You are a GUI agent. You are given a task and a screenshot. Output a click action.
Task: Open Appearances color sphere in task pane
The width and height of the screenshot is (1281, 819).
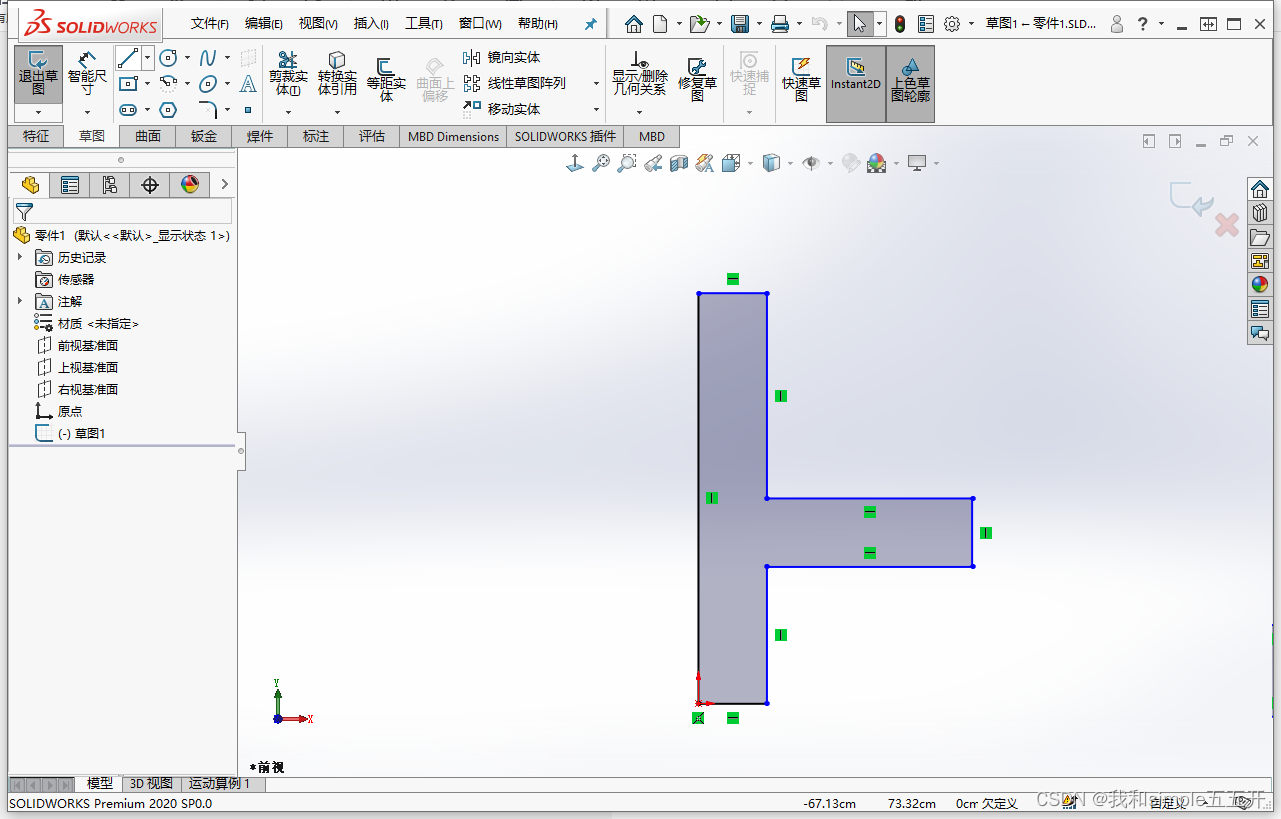click(1260, 284)
